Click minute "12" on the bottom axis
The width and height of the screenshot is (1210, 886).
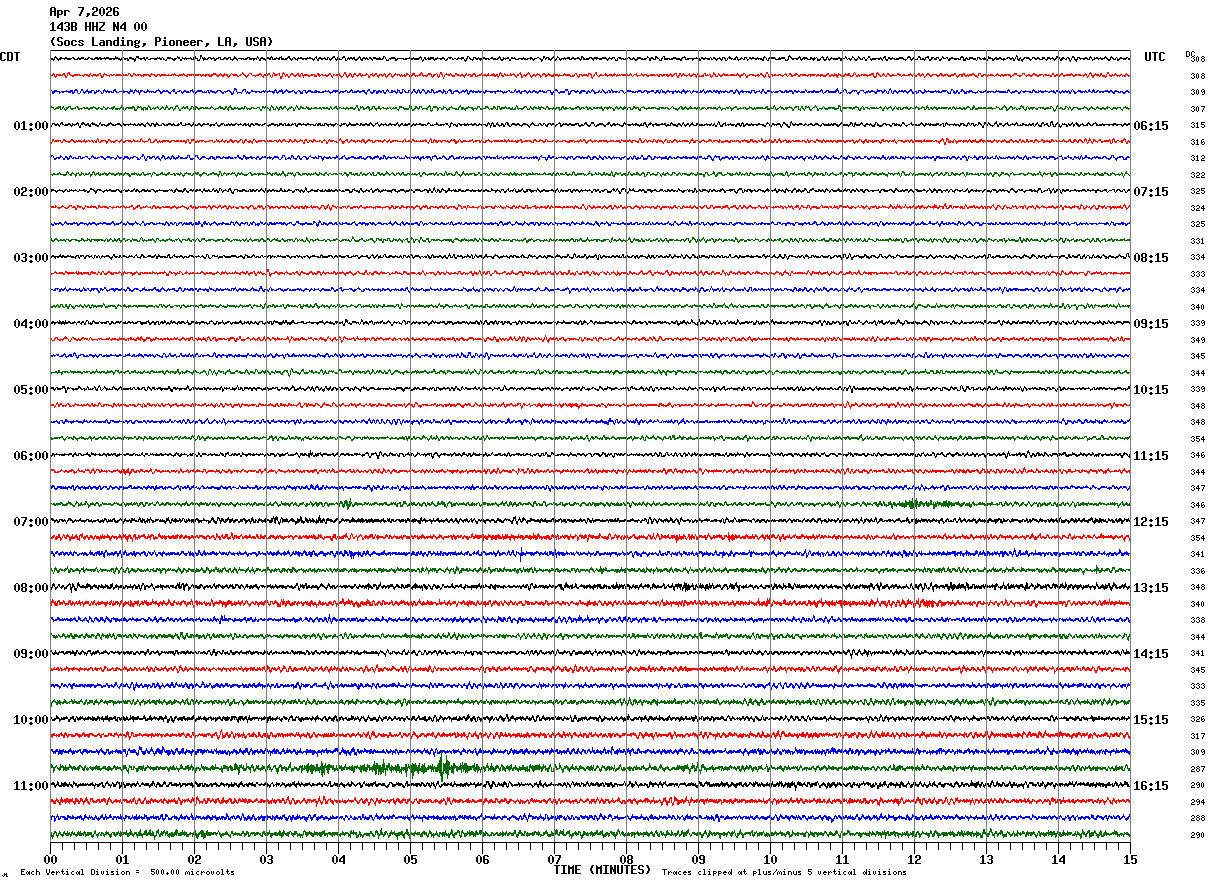coord(914,859)
